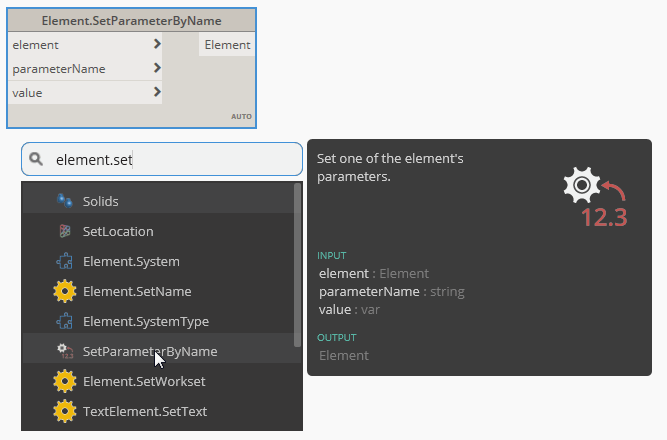Click the Solids item icon
The height and width of the screenshot is (440, 667).
pyautogui.click(x=65, y=201)
